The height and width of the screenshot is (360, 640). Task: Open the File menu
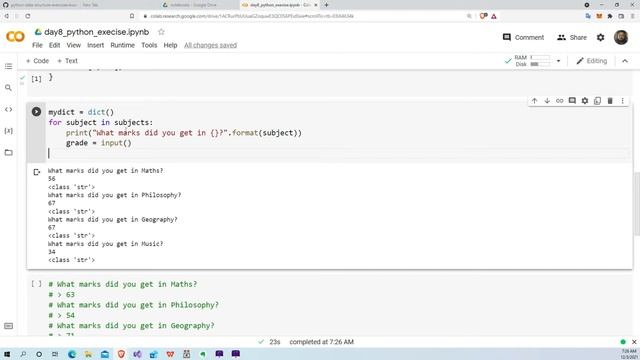click(37, 45)
